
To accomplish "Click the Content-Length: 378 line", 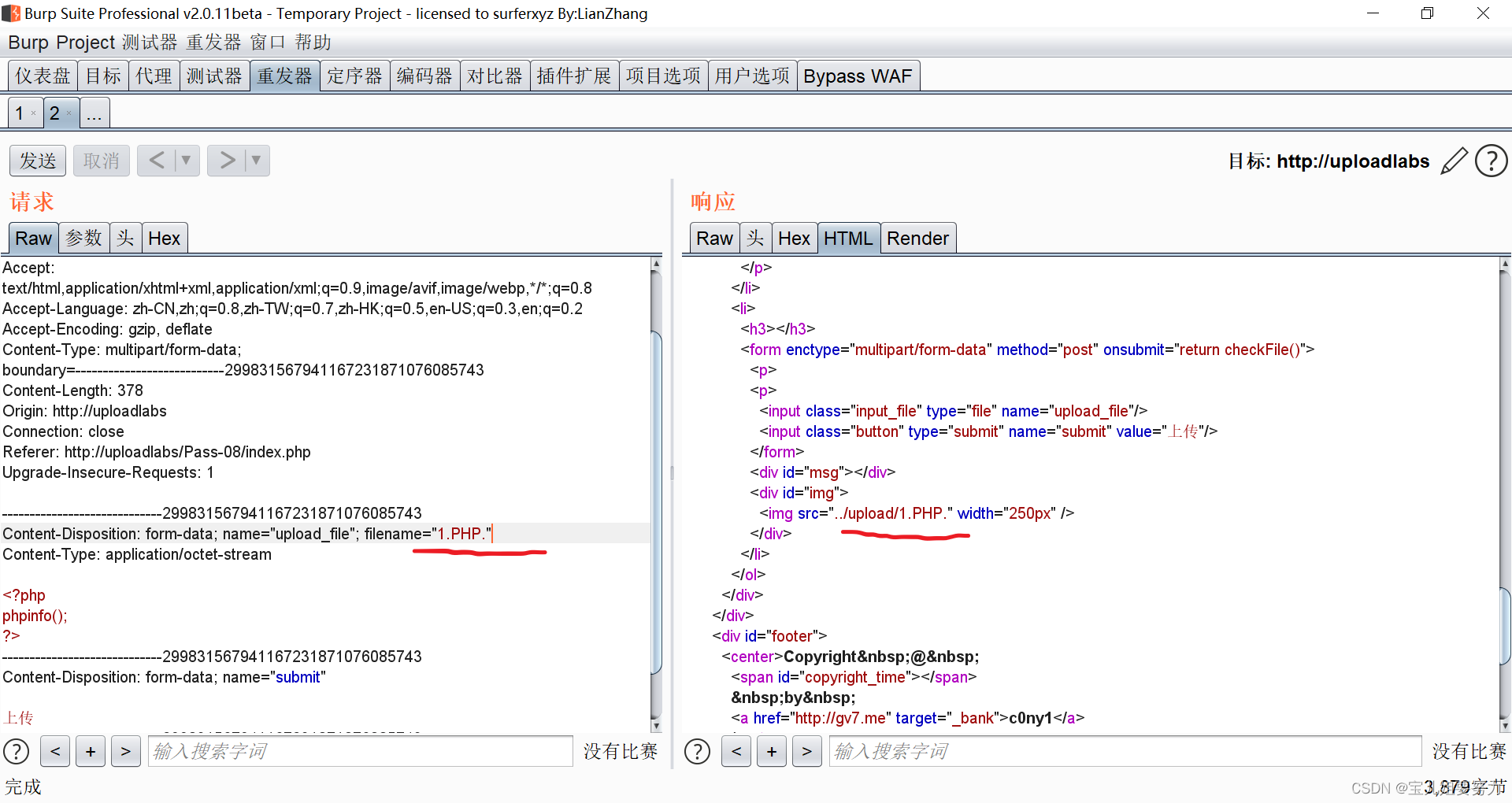I will click(73, 390).
